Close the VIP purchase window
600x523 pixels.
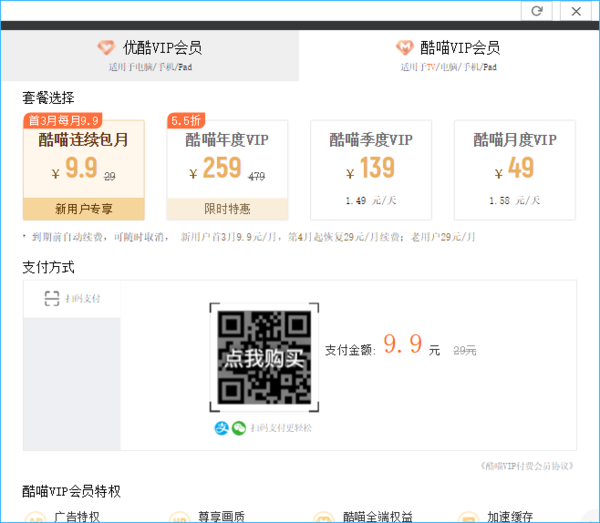tap(575, 10)
